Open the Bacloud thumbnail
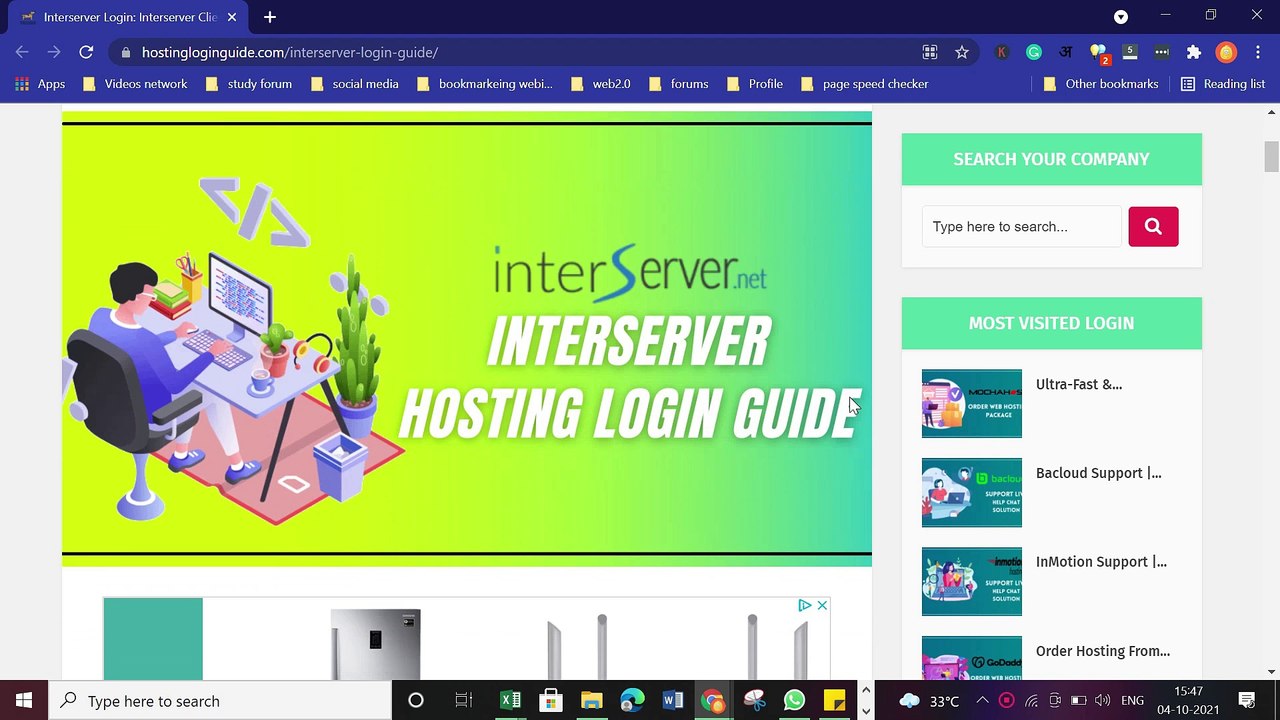This screenshot has height=720, width=1280. click(972, 492)
